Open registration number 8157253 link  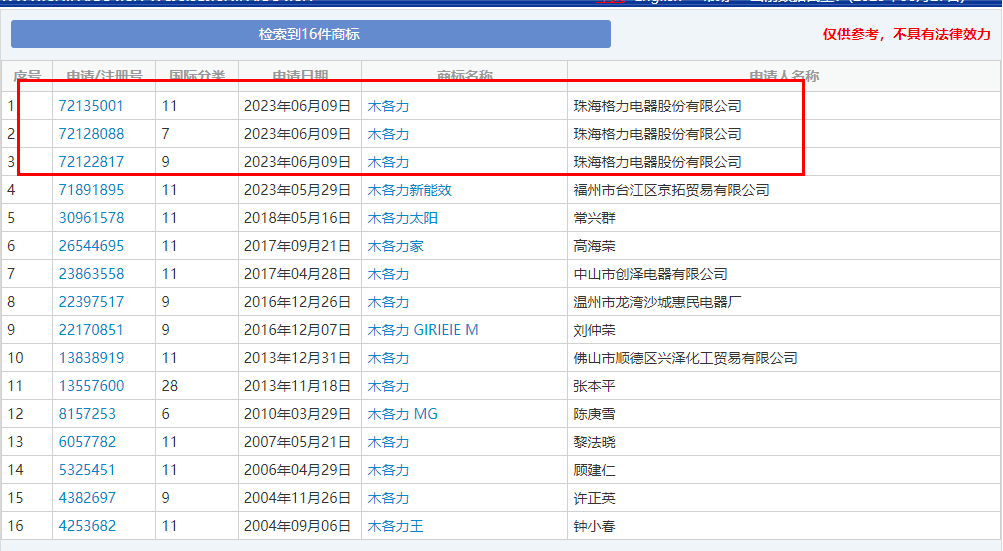pyautogui.click(x=87, y=414)
